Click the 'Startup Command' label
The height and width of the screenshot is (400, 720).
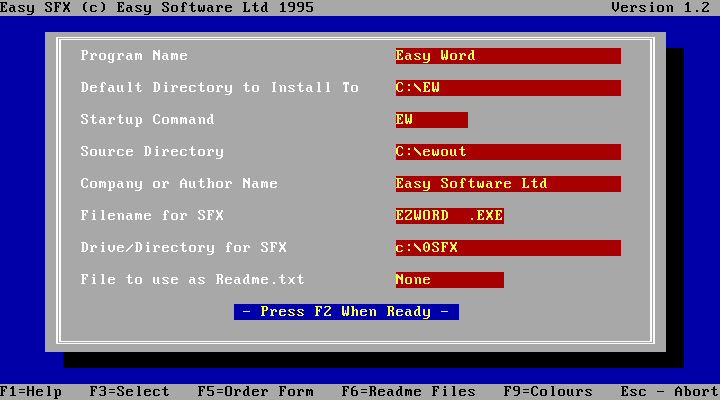[147, 120]
